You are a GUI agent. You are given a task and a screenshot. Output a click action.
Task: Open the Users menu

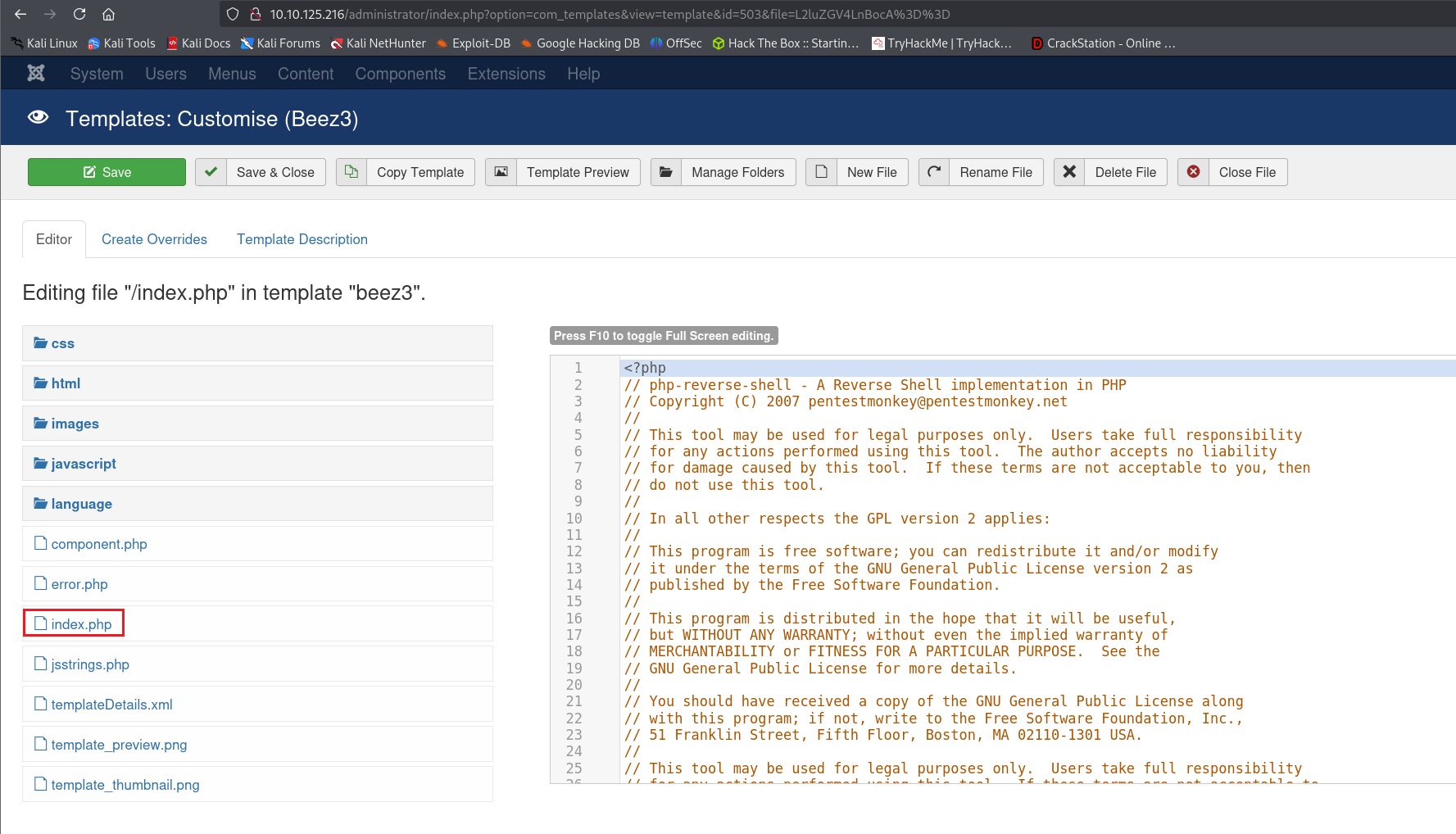(166, 74)
